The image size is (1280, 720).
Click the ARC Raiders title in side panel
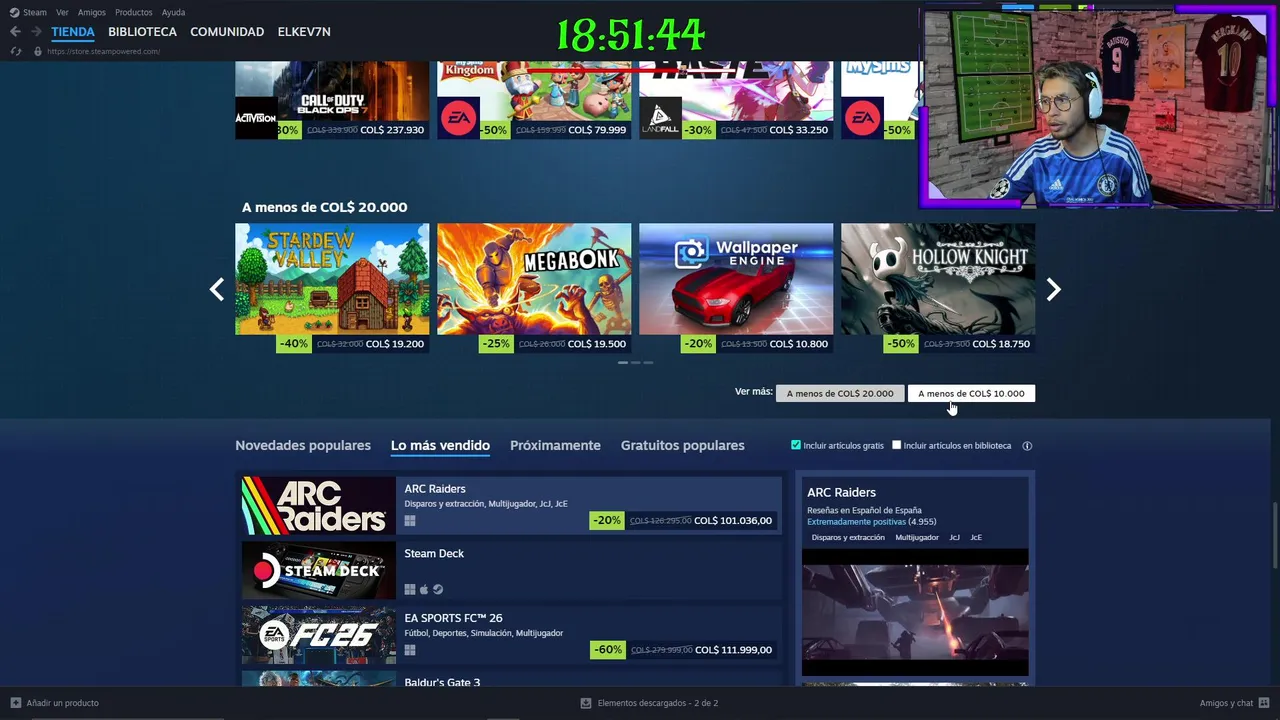click(841, 492)
